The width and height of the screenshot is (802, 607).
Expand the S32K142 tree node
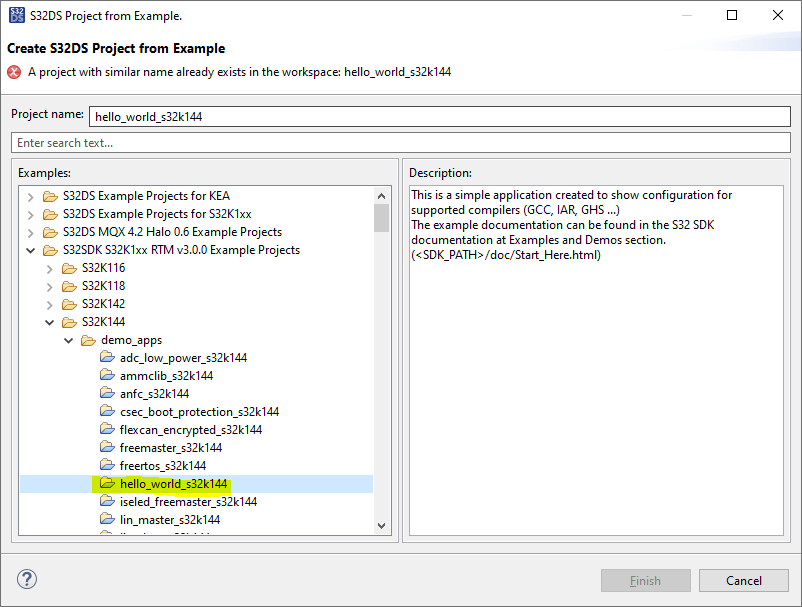50,305
